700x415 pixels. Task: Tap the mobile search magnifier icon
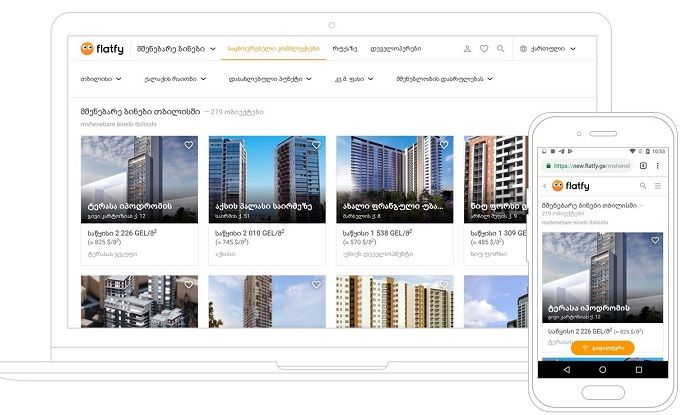[642, 186]
